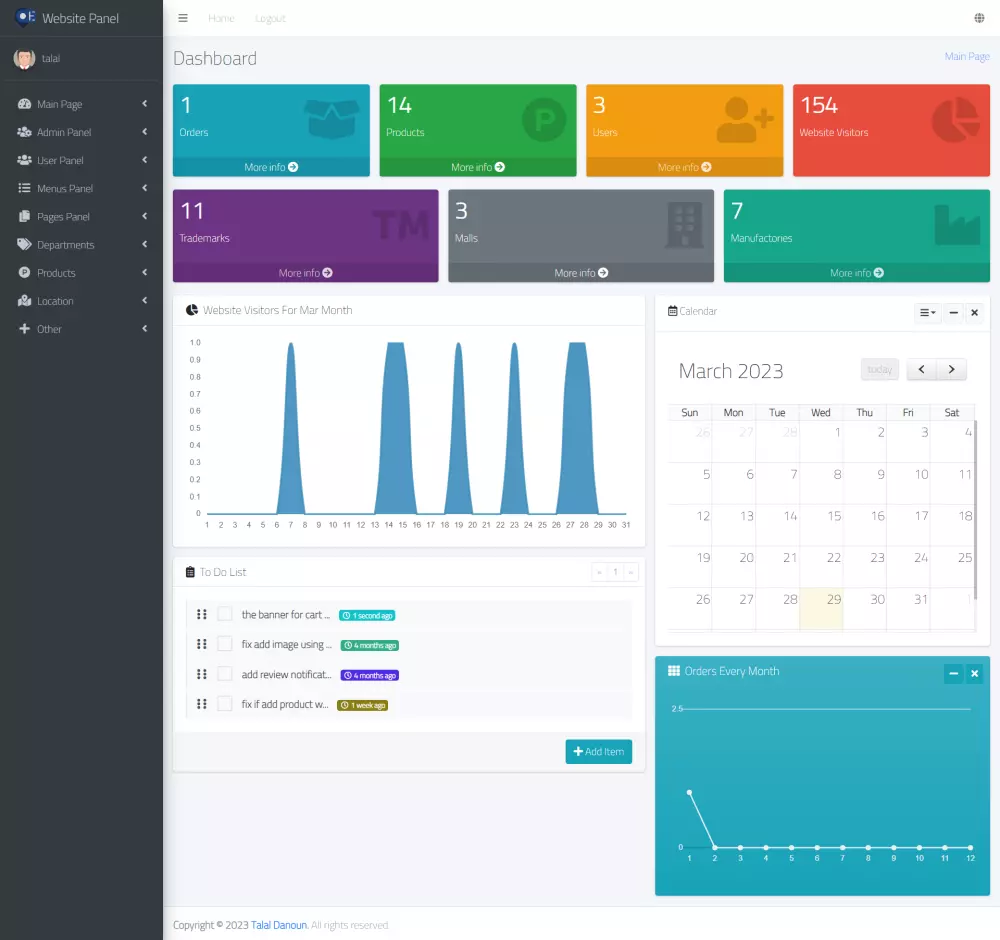
Task: Check the 'fix add image using' task
Action: (224, 644)
